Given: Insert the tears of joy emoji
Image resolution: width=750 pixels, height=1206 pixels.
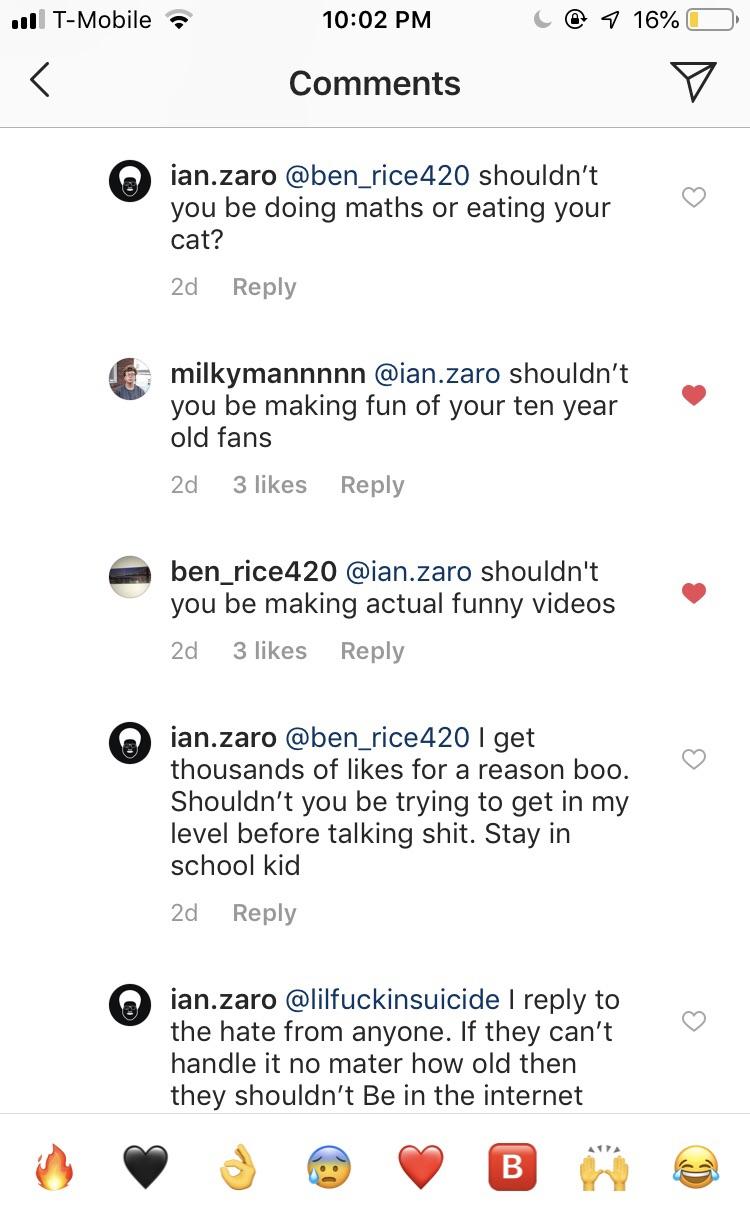Looking at the screenshot, I should pos(696,1167).
